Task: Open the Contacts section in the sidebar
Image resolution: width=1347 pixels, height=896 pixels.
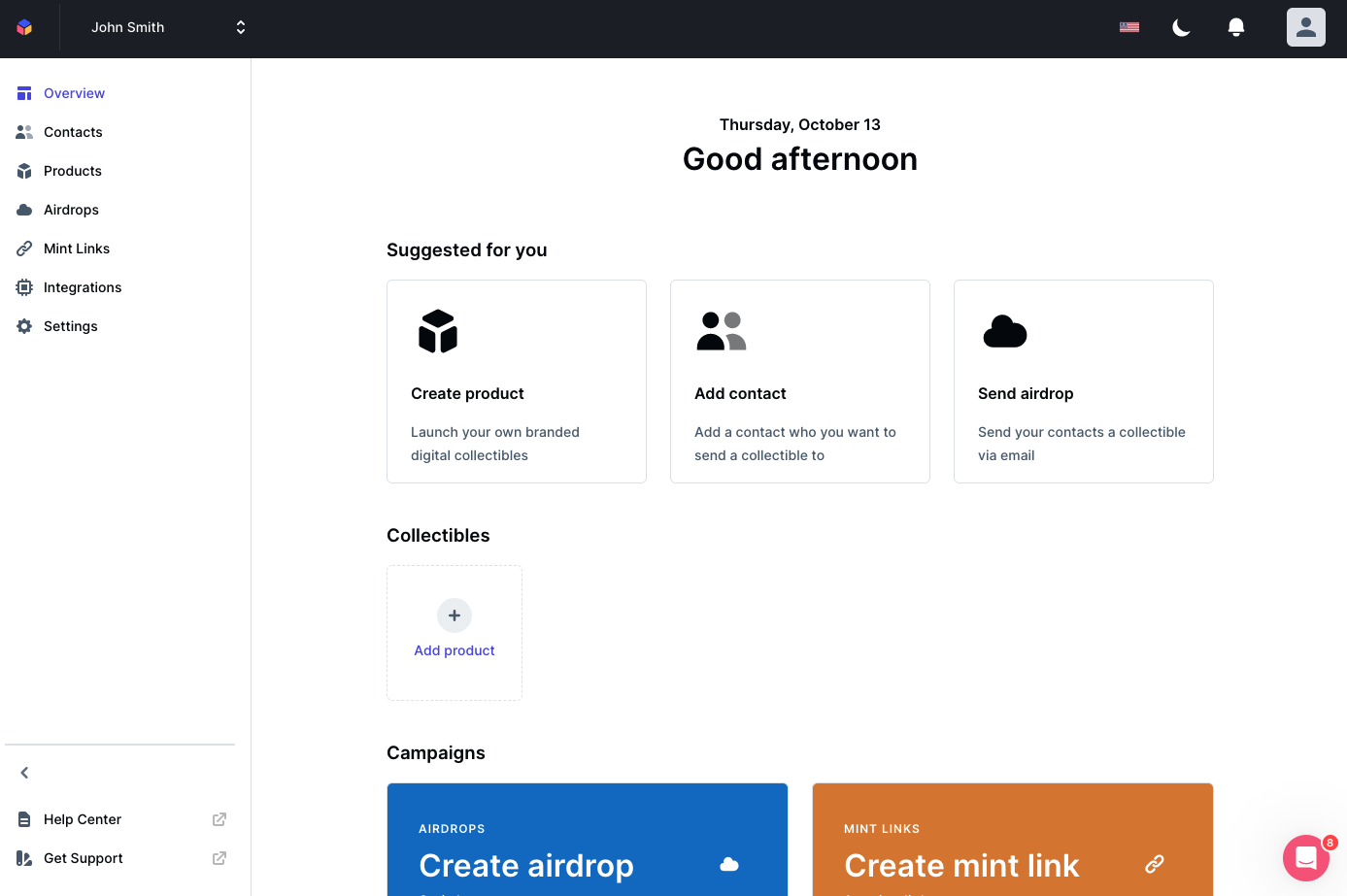Action: coord(73,131)
